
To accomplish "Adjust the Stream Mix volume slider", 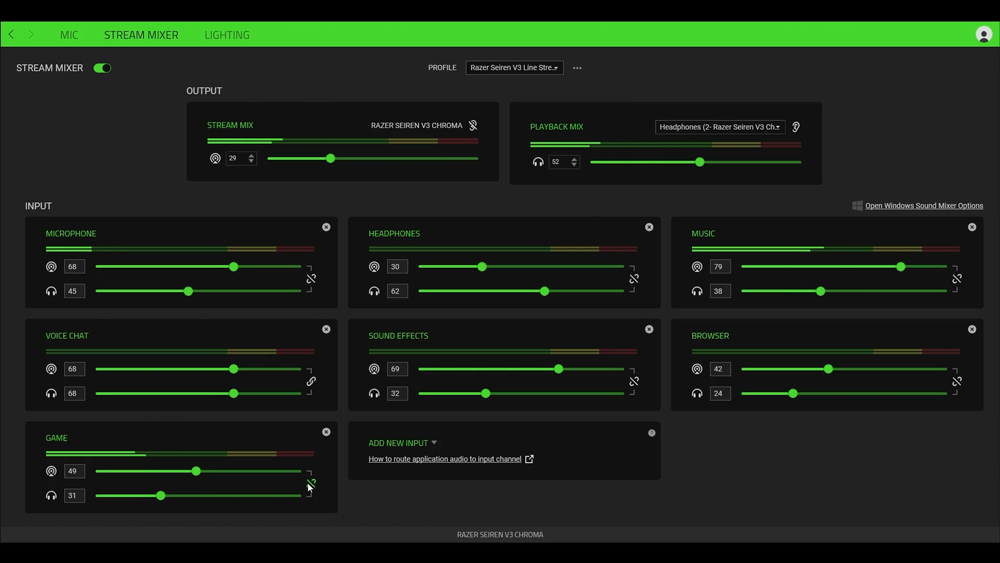I will (x=372, y=158).
